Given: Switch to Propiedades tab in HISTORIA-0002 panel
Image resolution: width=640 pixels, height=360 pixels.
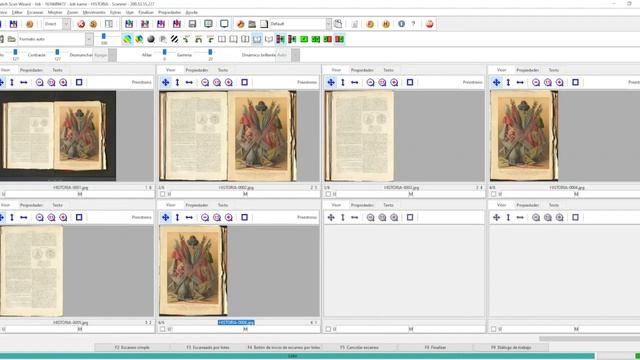Looking at the screenshot, I should click(197, 70).
